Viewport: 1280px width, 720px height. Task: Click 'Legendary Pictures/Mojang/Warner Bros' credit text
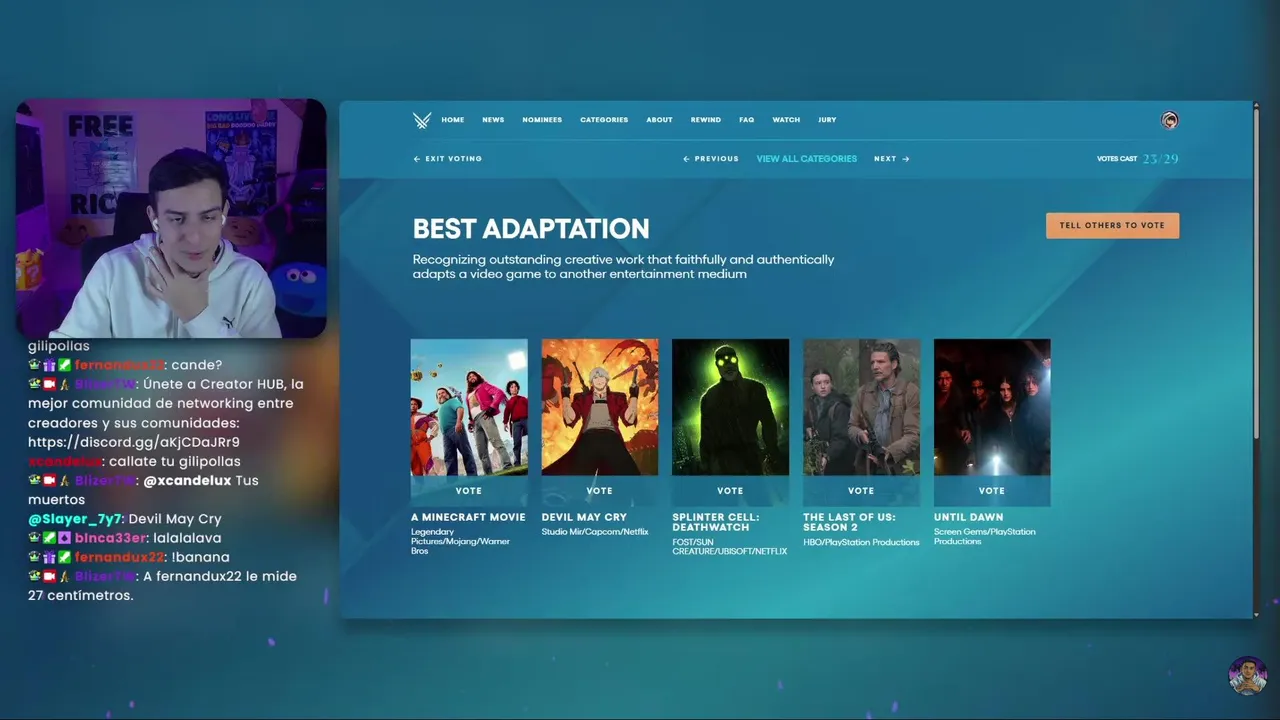461,541
